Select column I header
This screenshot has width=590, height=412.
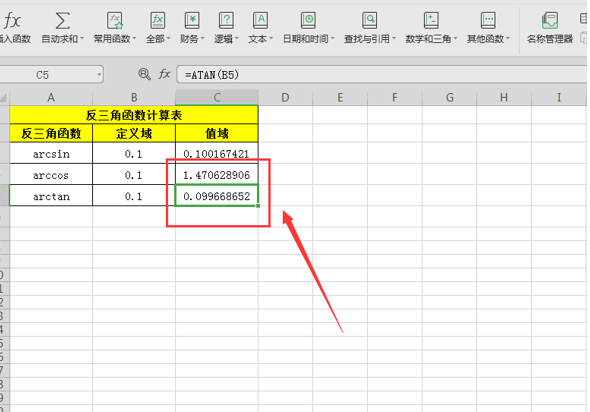pyautogui.click(x=559, y=98)
